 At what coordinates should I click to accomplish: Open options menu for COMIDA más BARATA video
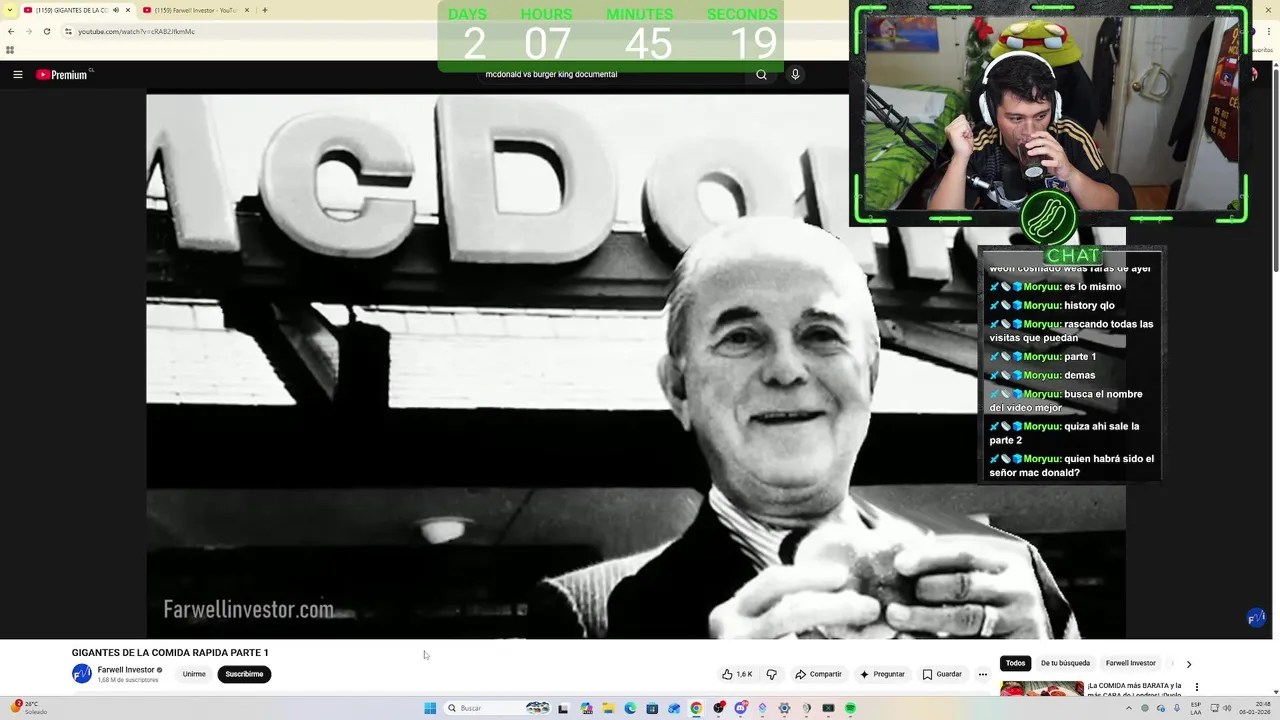(1196, 687)
